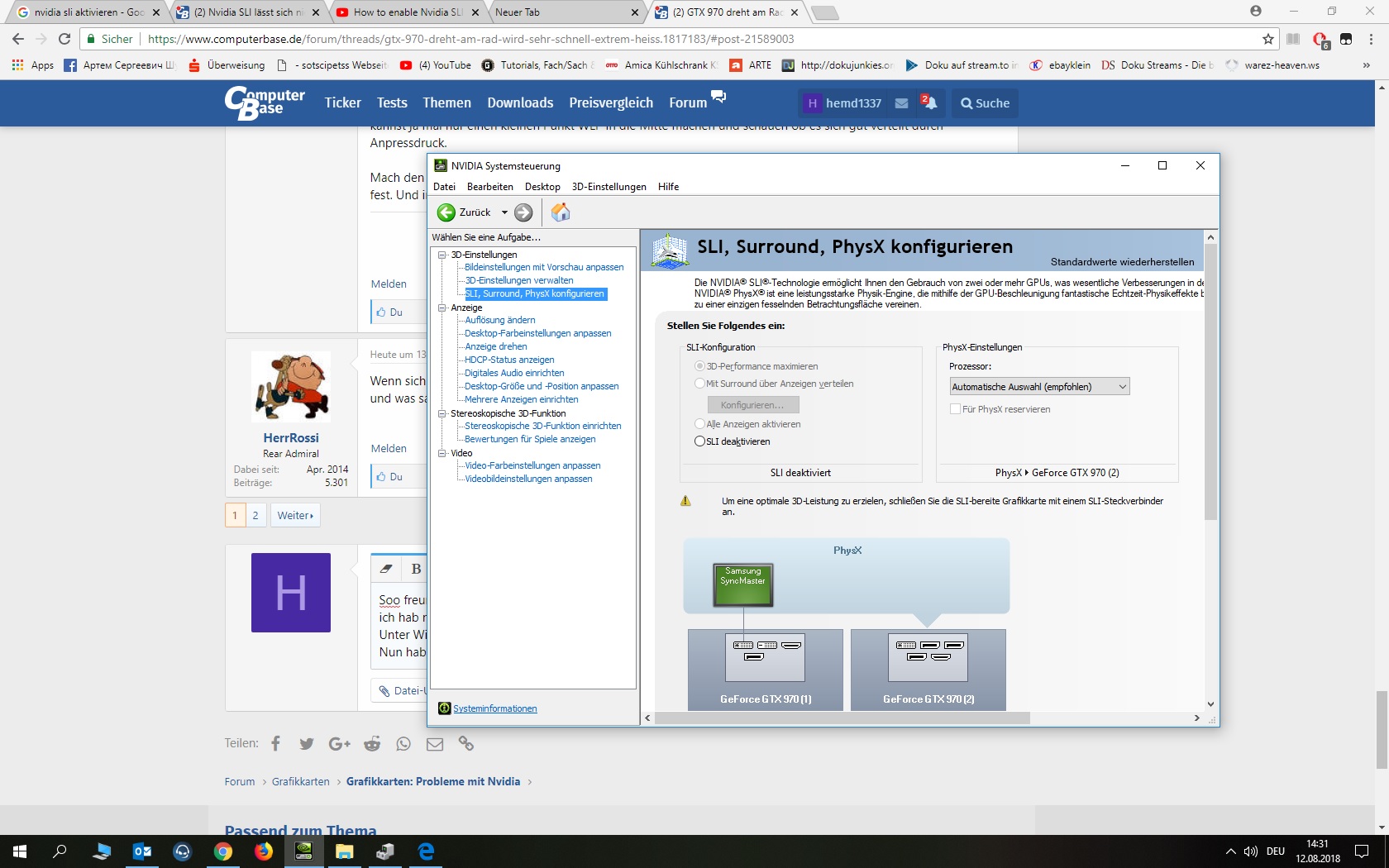Click the green Zurück back arrow icon
Viewport: 1389px width, 868px height.
[x=446, y=212]
